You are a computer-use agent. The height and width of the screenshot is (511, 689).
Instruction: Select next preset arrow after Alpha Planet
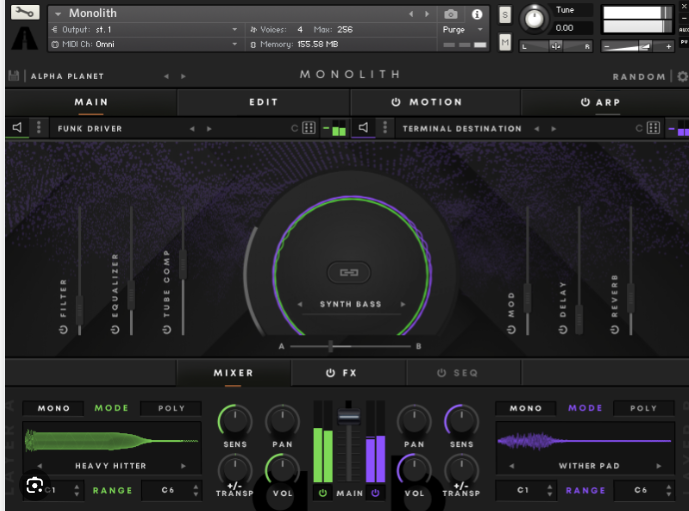(183, 76)
